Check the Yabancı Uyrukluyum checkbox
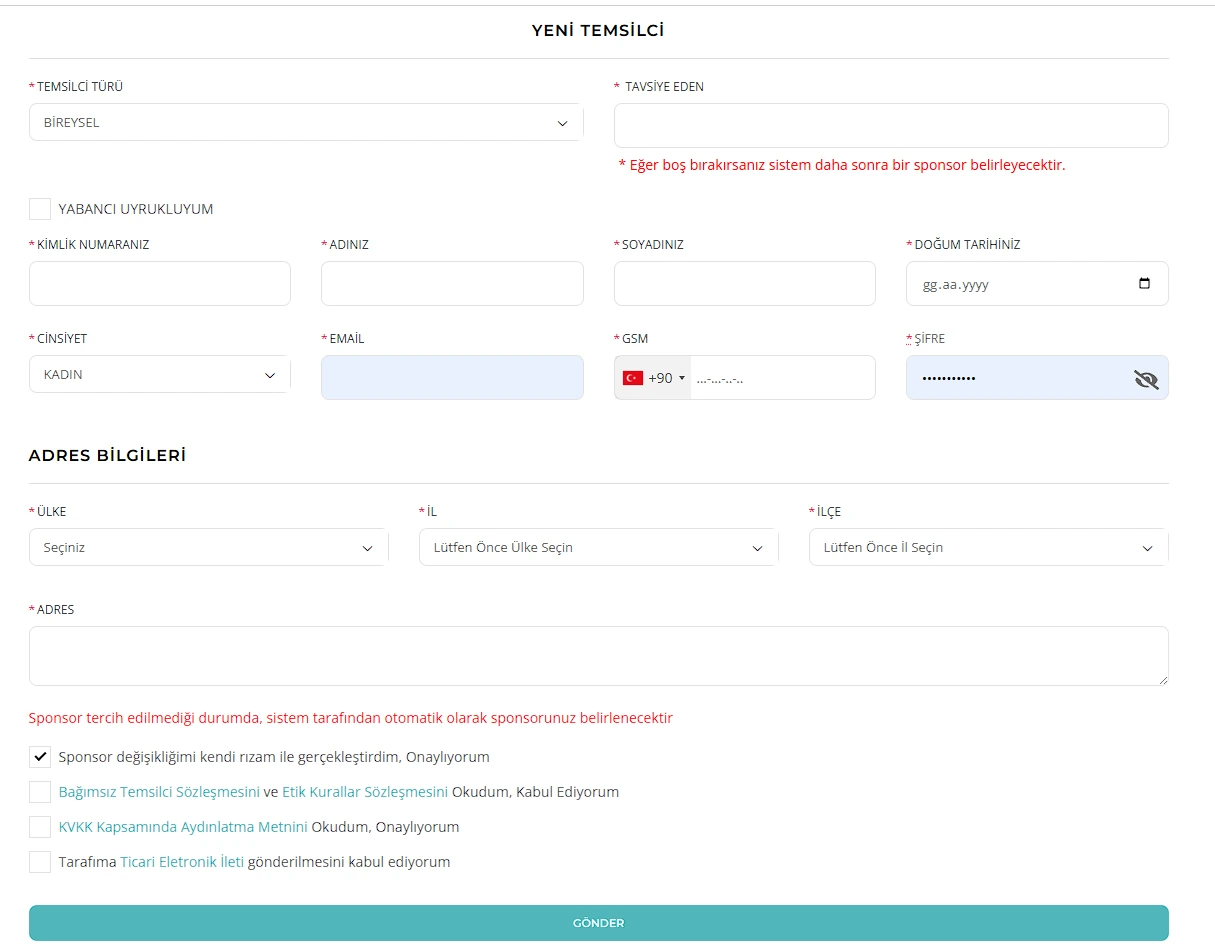Image resolution: width=1215 pixels, height=949 pixels. [x=40, y=209]
